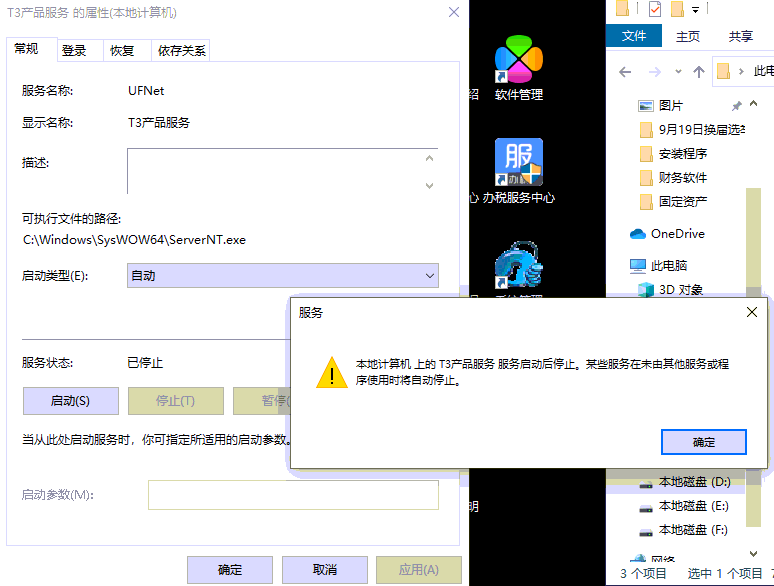
Task: Click the Explorer forward arrow
Action: click(x=655, y=72)
